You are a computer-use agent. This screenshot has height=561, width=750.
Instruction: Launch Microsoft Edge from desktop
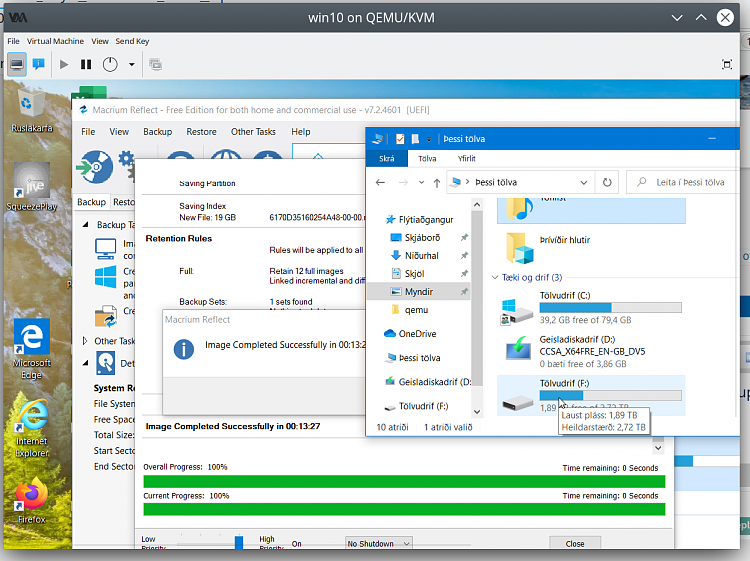tap(32, 349)
